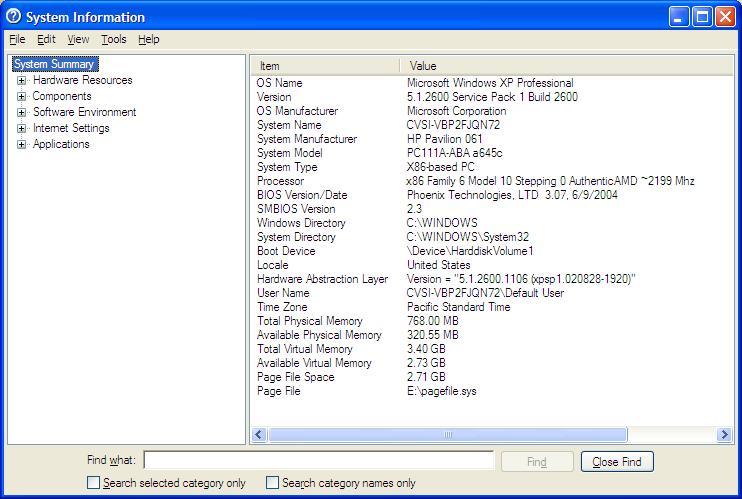Click the Find button
Screen dimensions: 742x499
point(537,462)
